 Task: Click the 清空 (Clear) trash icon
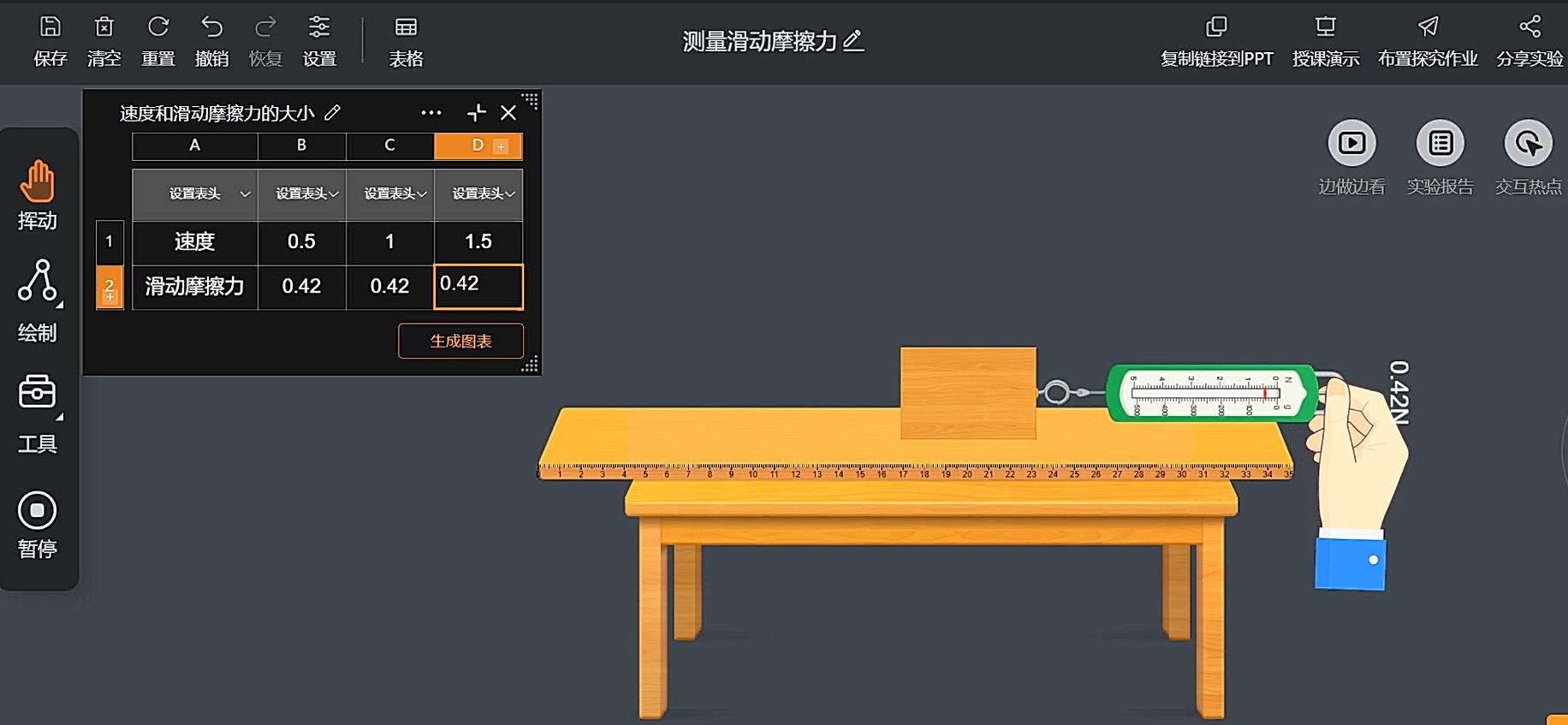[x=104, y=28]
